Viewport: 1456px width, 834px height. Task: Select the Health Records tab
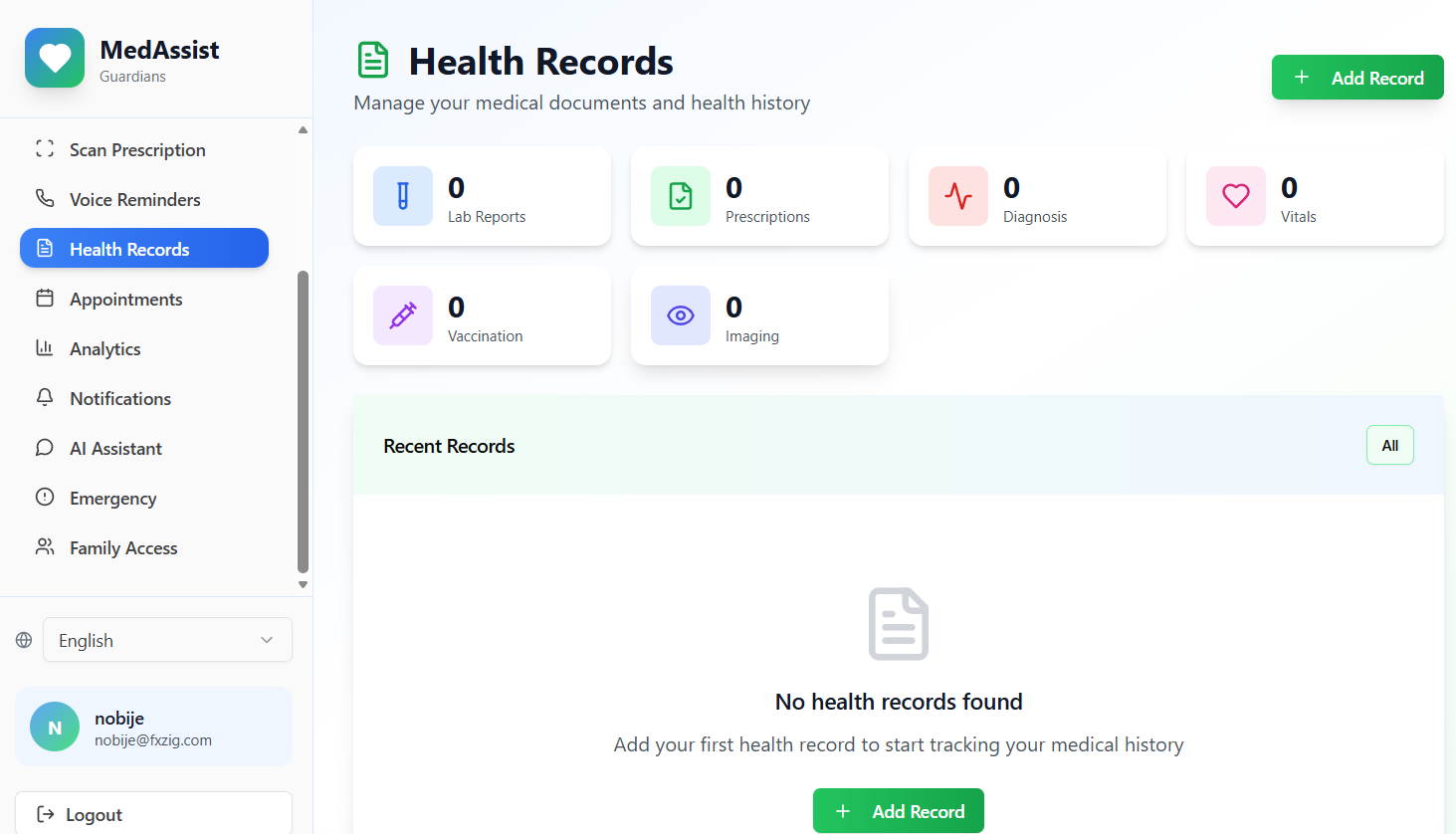129,248
